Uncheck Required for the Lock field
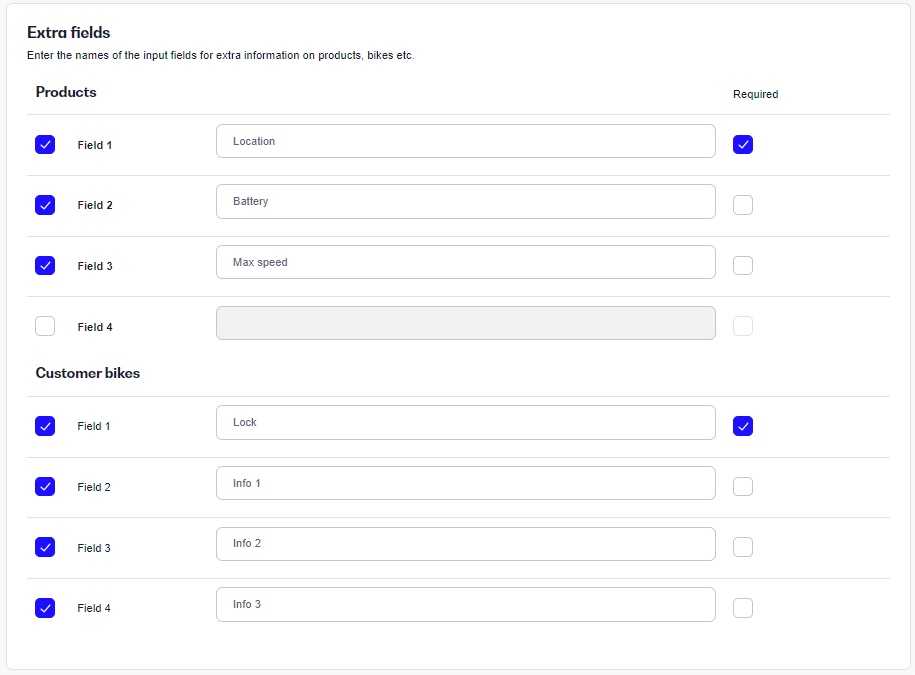Screen dimensions: 915x675 [x=743, y=426]
